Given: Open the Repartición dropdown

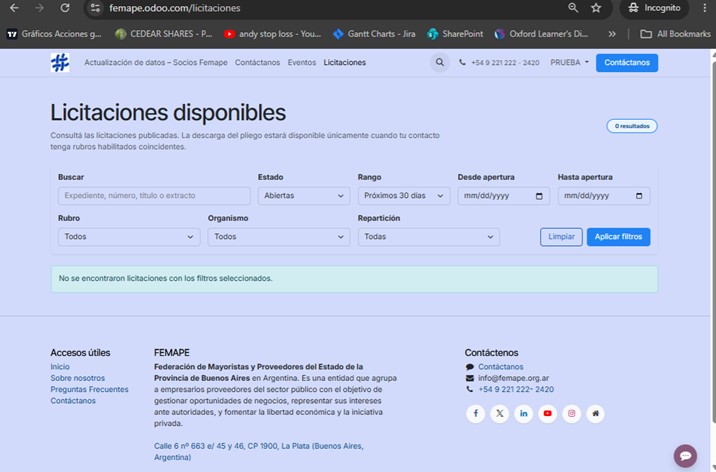Looking at the screenshot, I should [x=429, y=237].
